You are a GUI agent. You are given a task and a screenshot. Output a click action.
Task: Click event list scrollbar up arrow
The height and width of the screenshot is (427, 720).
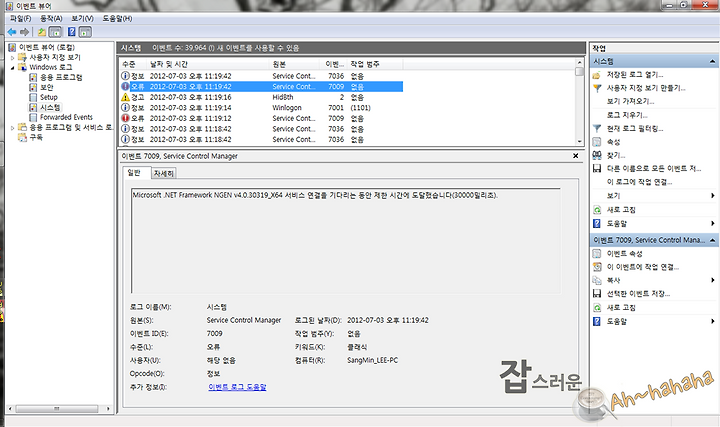click(x=579, y=62)
